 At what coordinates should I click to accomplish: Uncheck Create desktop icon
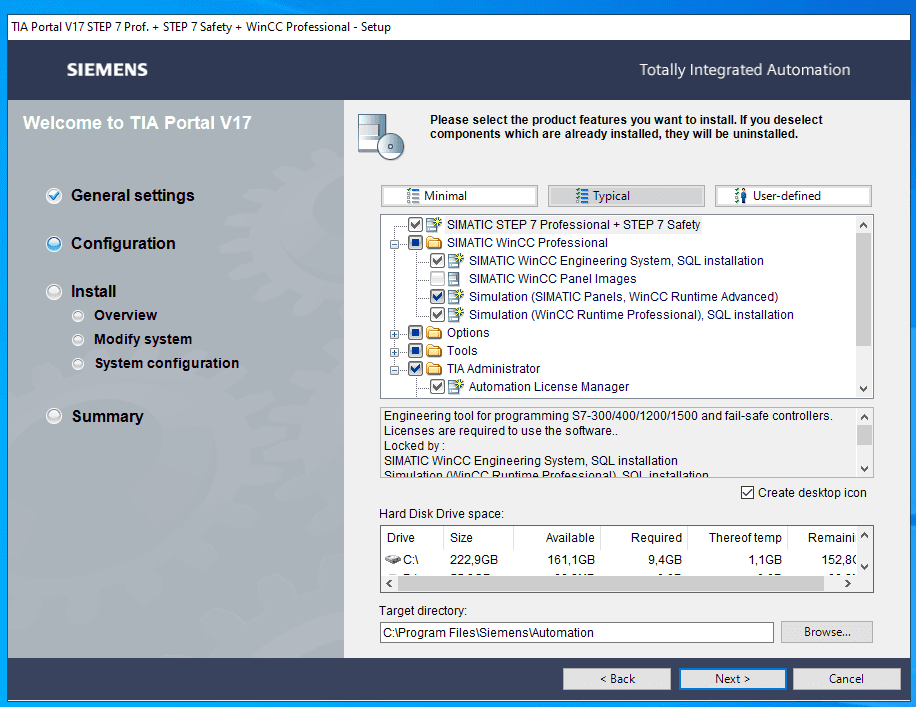(747, 493)
